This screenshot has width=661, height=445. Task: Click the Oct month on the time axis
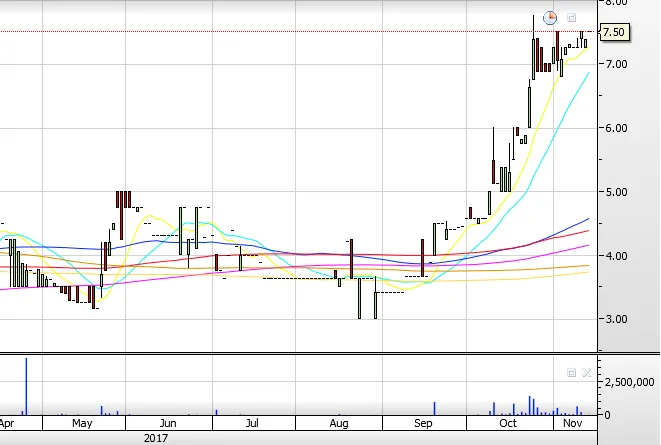(508, 423)
